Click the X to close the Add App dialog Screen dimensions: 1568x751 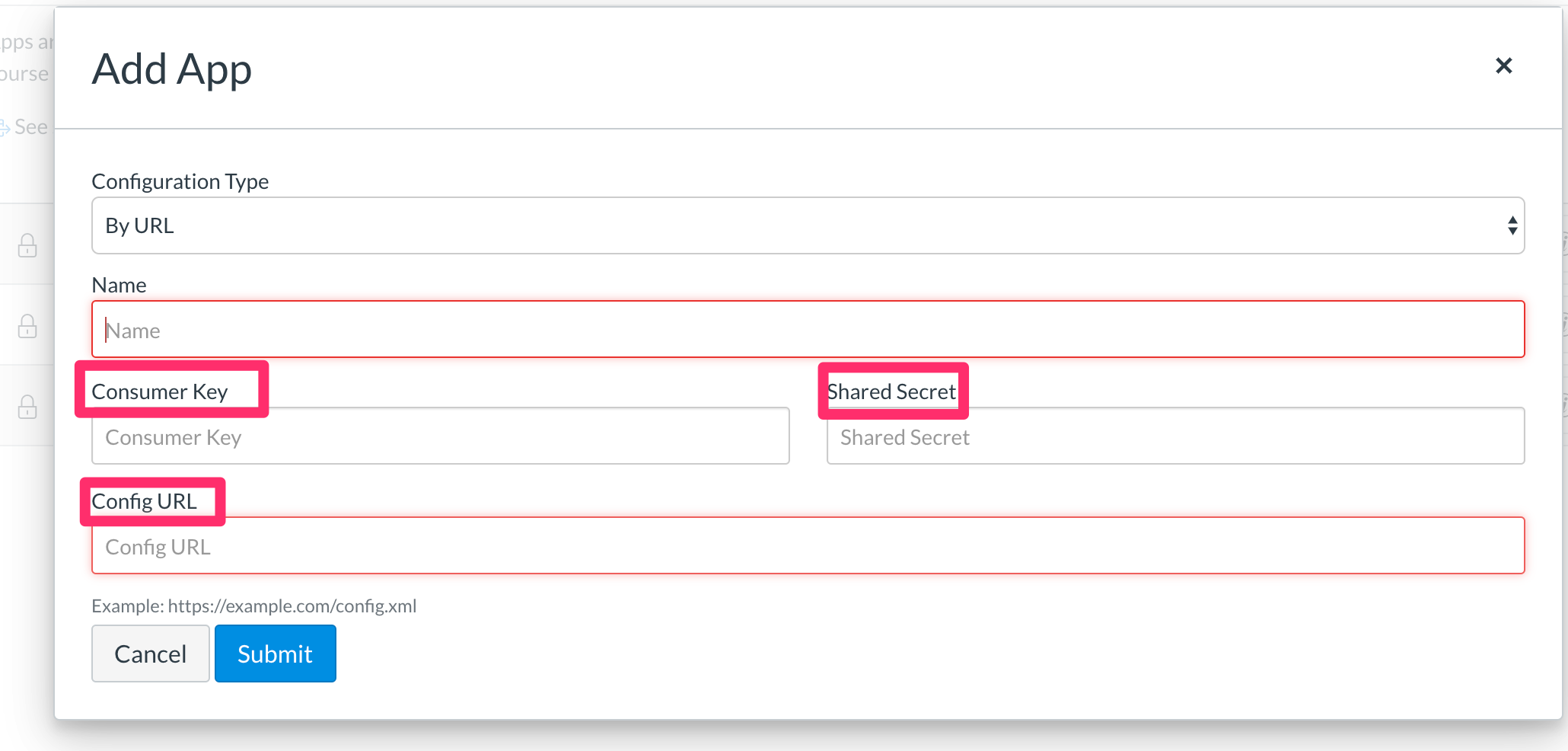click(1503, 66)
